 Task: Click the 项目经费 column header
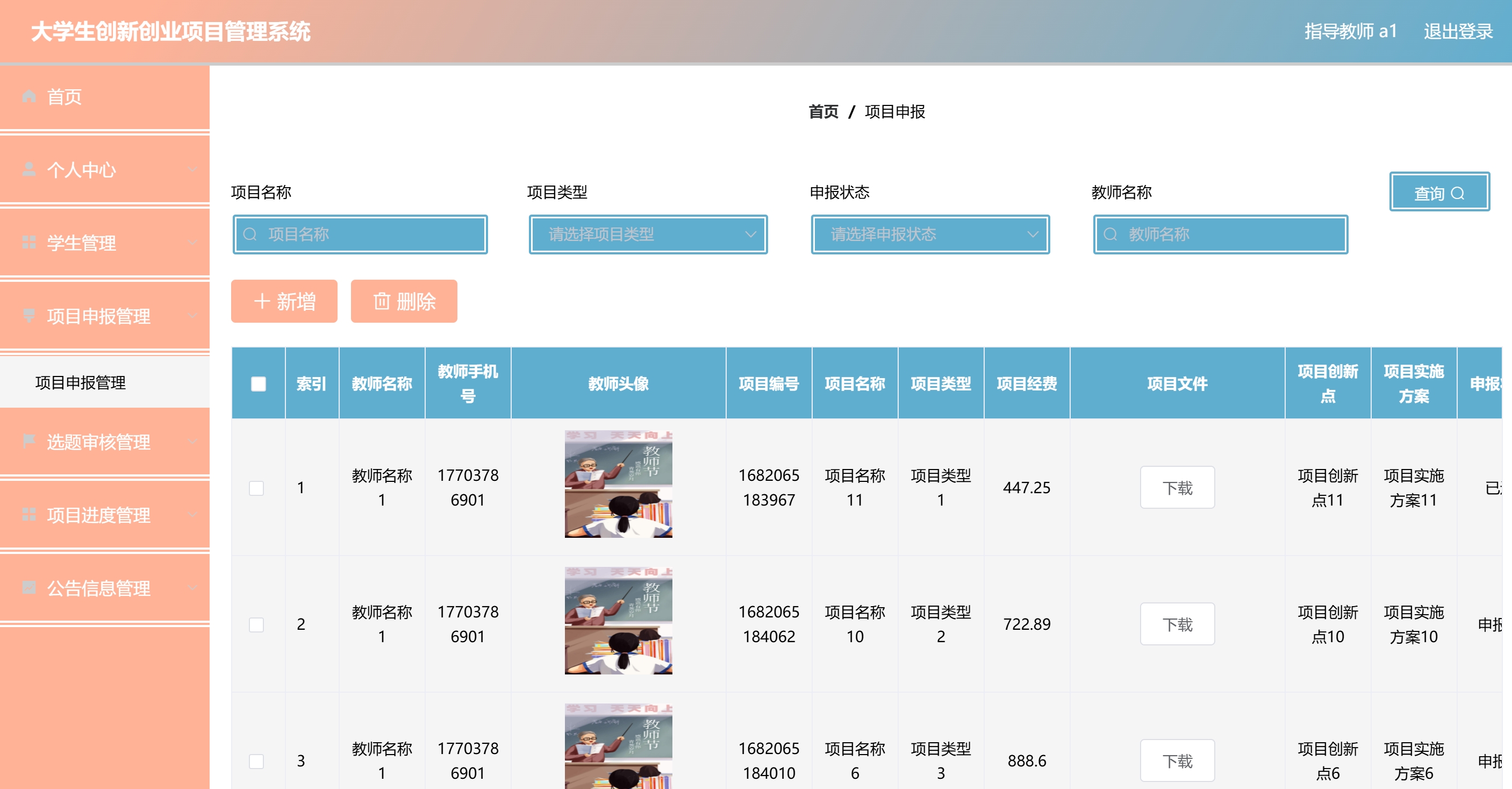pos(1027,383)
